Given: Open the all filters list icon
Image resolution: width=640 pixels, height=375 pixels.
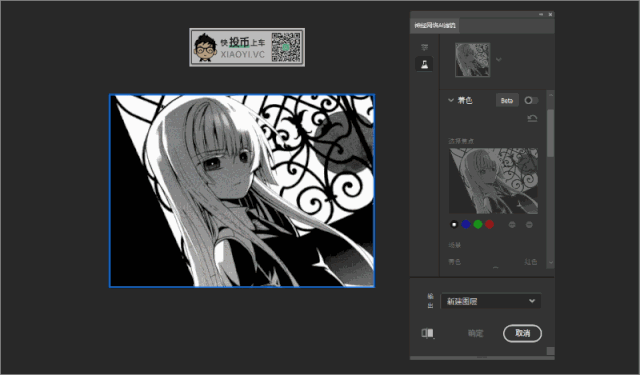Looking at the screenshot, I should pyautogui.click(x=424, y=47).
